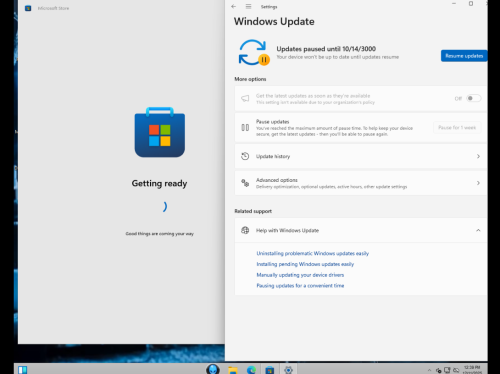
Task: Open the Start menu button
Action: (22, 370)
